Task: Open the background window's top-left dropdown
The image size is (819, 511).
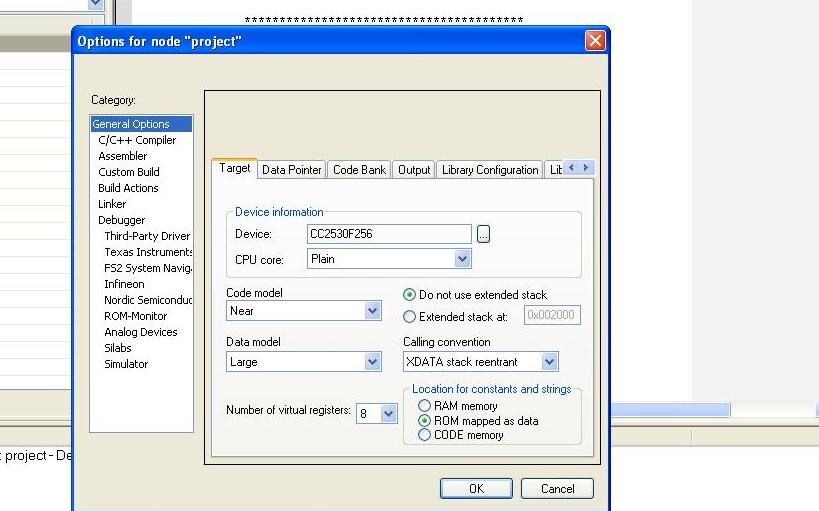Action: (x=96, y=4)
